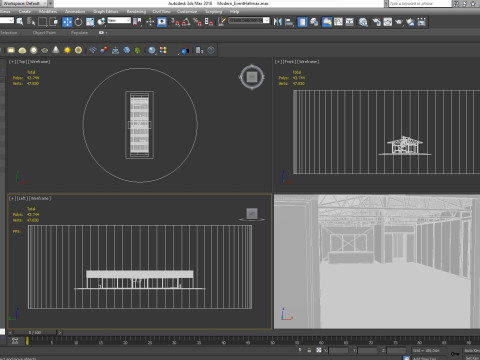Open the Curve Editor icon
480x360 pixels.
[x=338, y=22]
